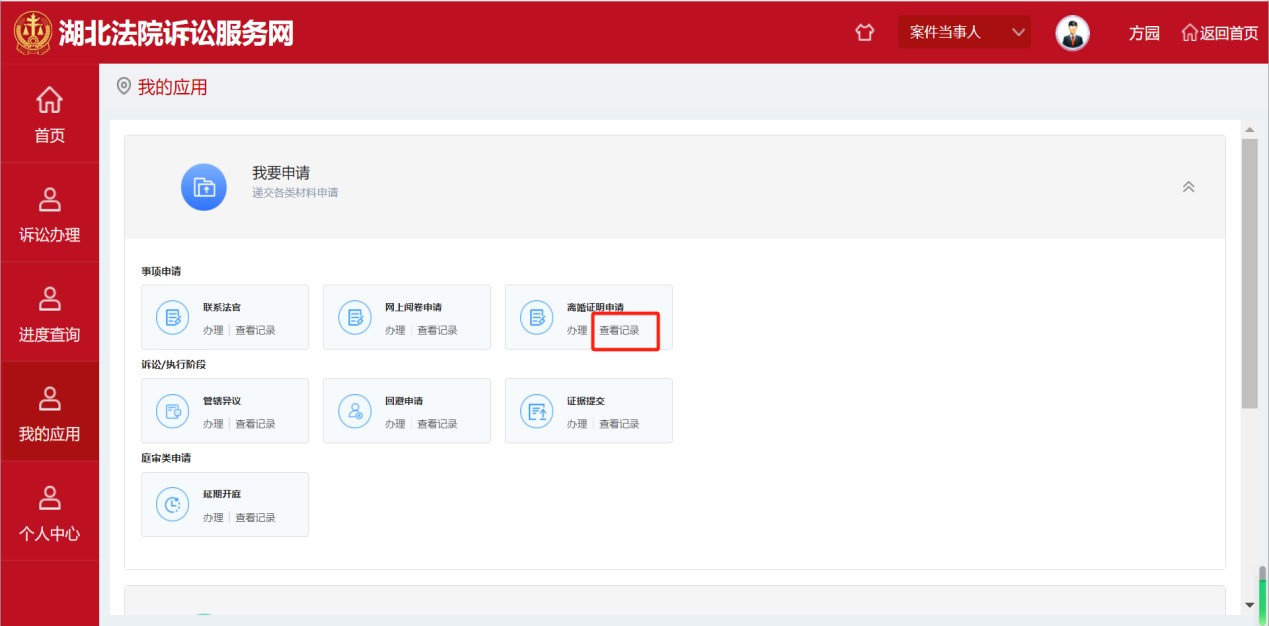The image size is (1269, 626).
Task: Click the 联系法官 document icon
Action: (x=173, y=318)
